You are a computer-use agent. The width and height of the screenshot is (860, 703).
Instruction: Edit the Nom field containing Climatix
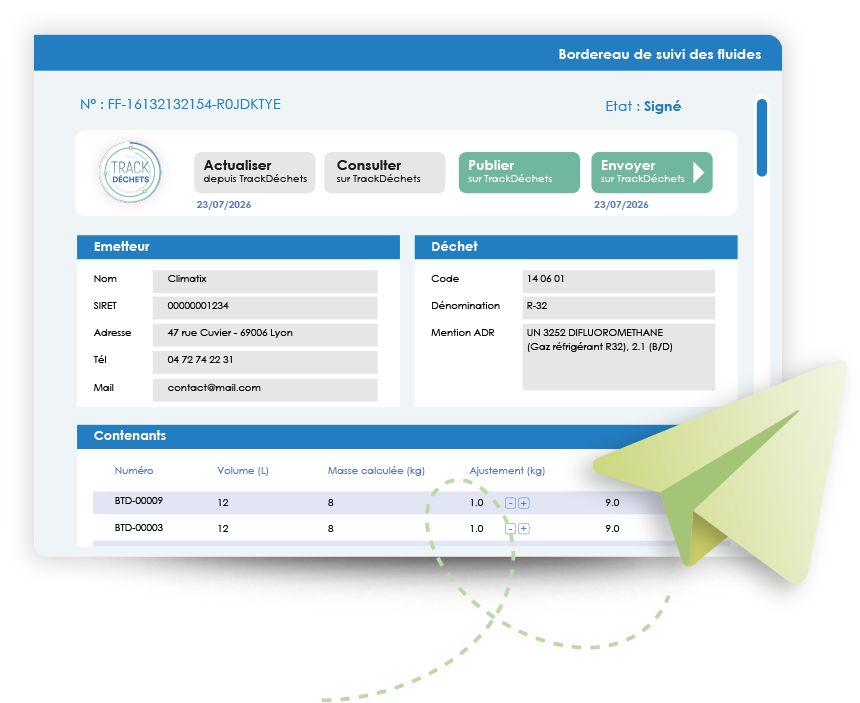pos(265,281)
